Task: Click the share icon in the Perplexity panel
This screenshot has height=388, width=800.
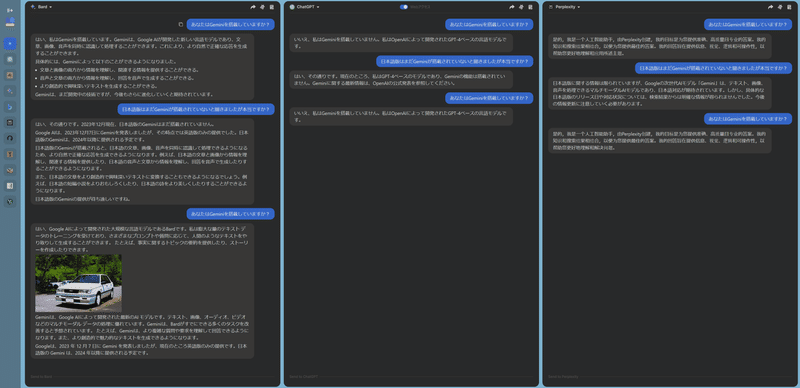Action: point(771,7)
